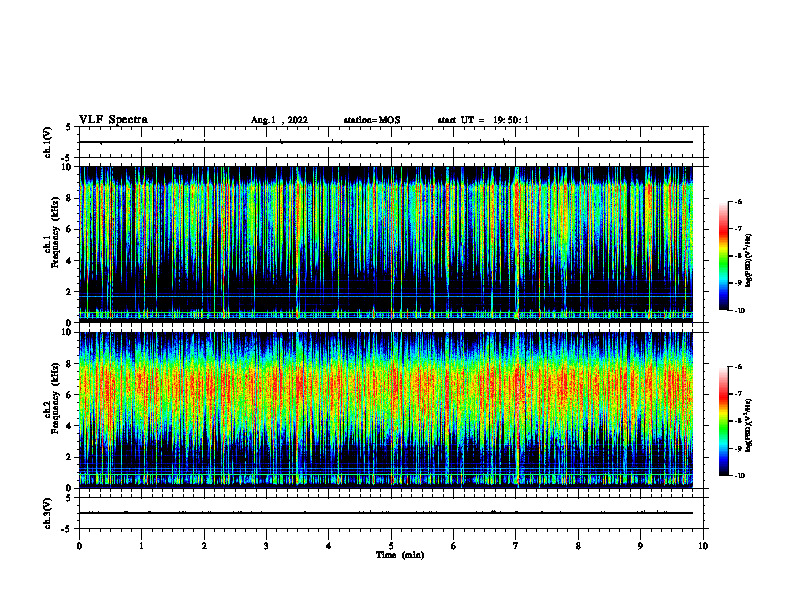Viewport: 792px width, 612px height.
Task: Click the "3" tick on time axis
Action: (x=266, y=546)
